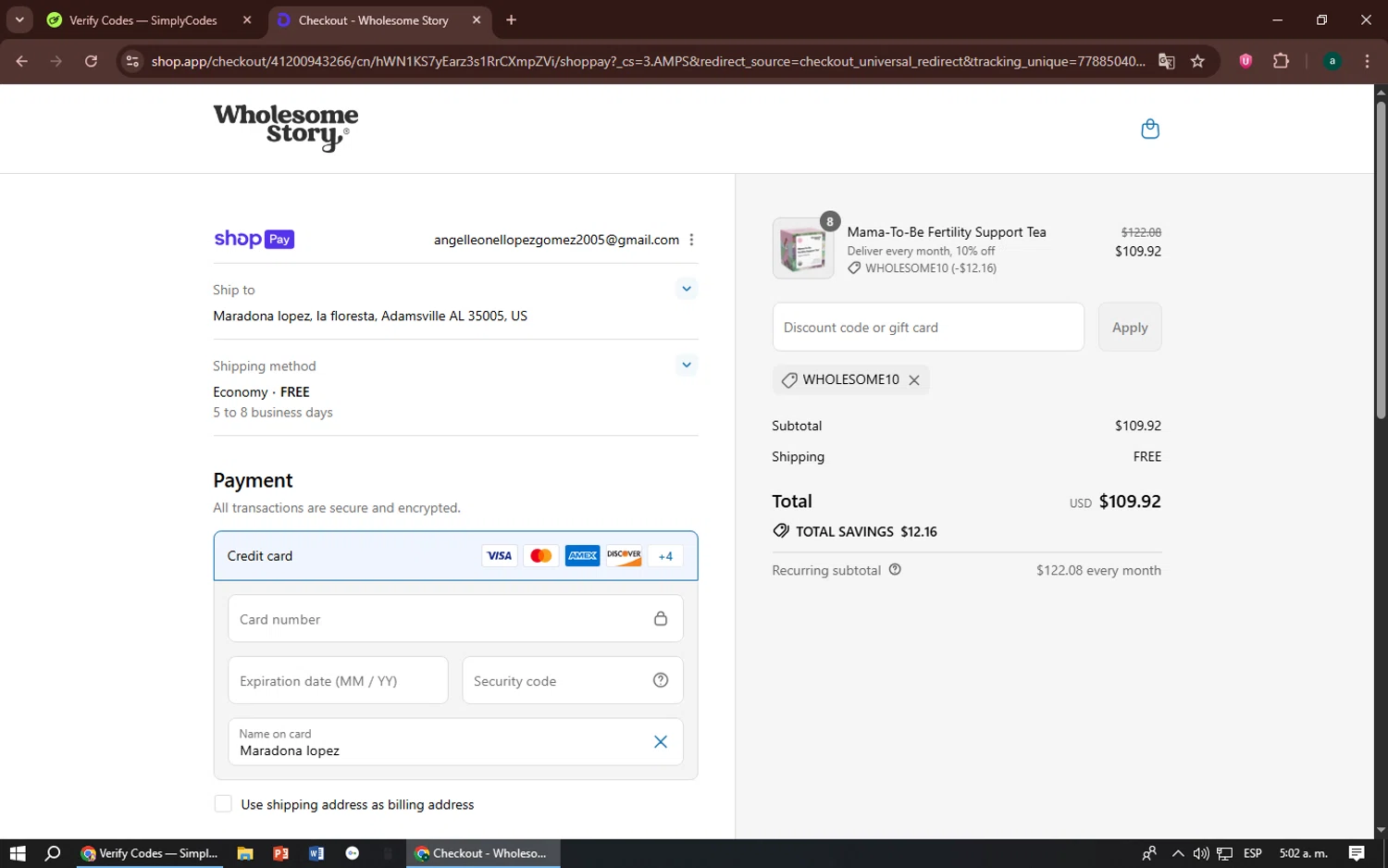The height and width of the screenshot is (868, 1388).
Task: Click the page vertical scrollbar
Action: [1381, 259]
